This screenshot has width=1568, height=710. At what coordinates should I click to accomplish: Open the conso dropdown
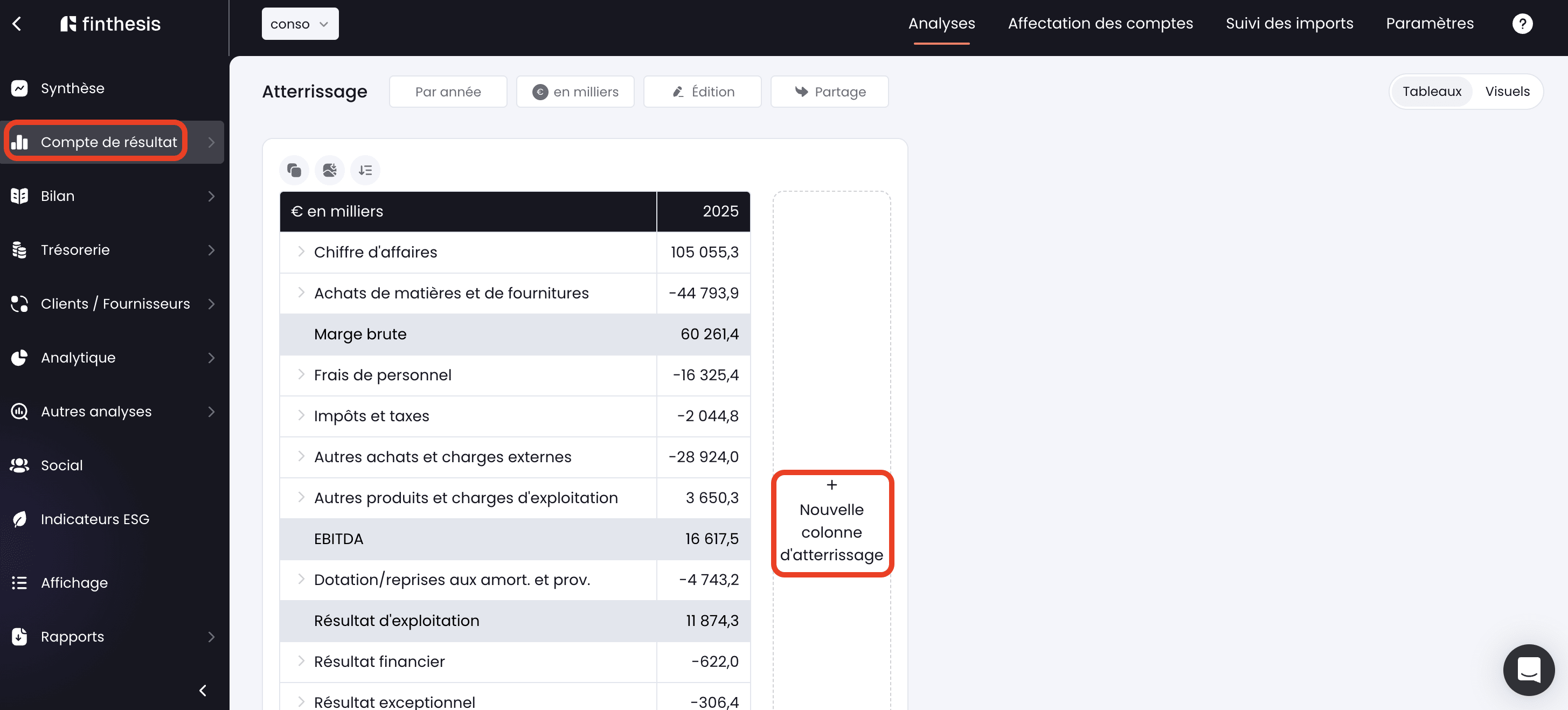[x=300, y=24]
